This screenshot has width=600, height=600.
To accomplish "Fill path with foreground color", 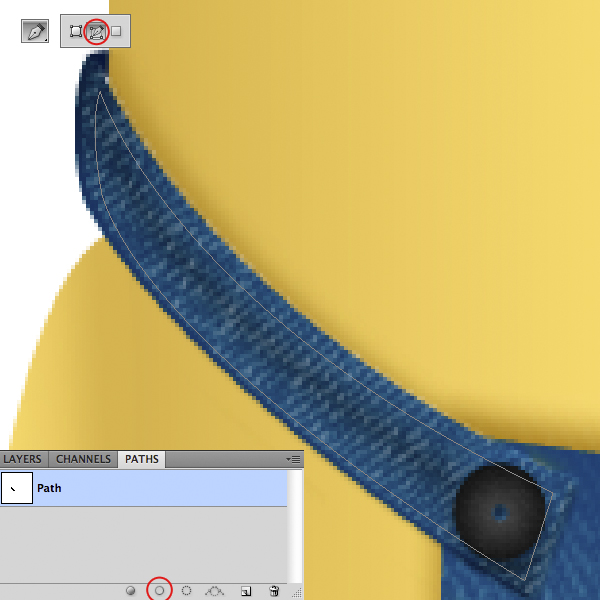I will click(130, 591).
